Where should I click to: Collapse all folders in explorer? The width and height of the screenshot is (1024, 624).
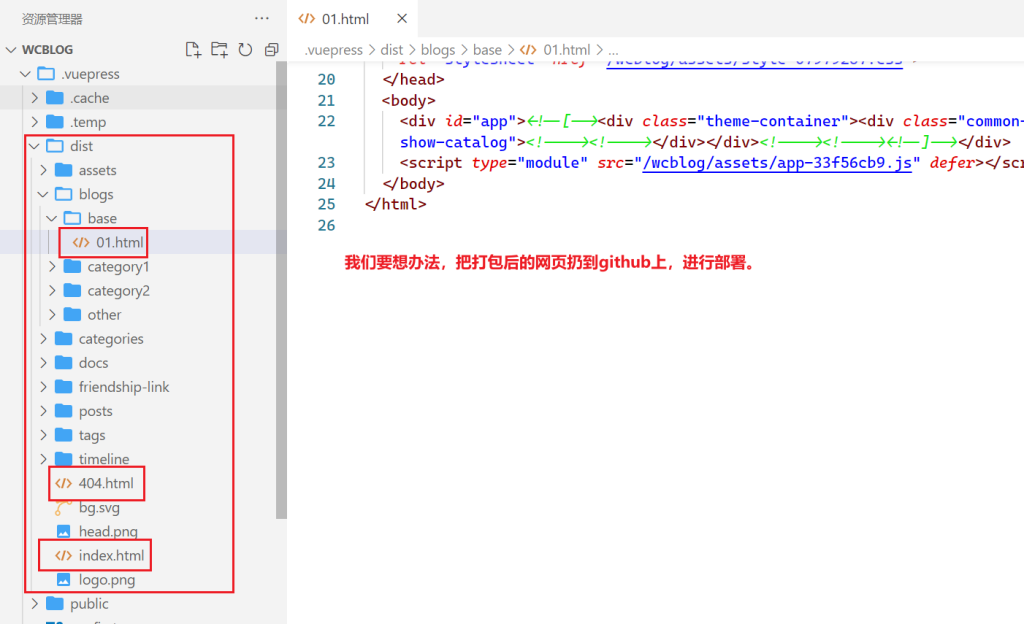click(x=272, y=50)
